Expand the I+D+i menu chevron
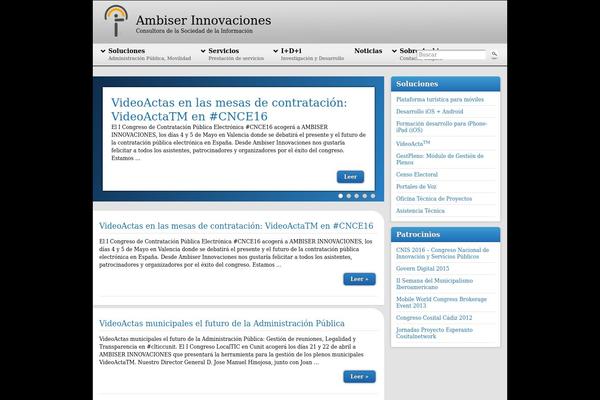 (x=276, y=51)
